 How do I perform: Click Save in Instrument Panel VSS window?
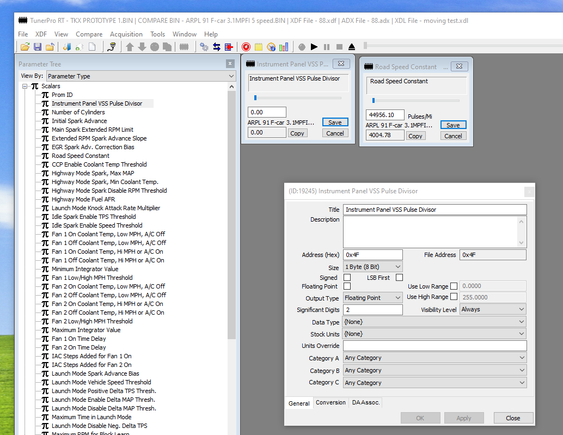coord(335,122)
